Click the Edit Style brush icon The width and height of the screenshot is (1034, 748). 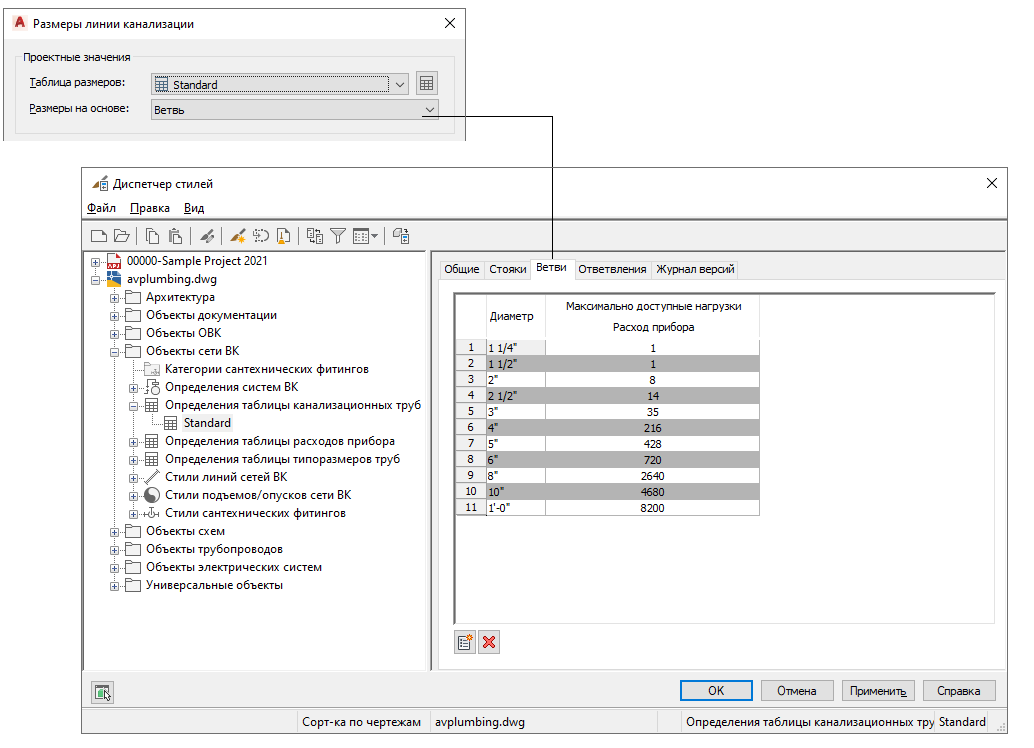(207, 236)
